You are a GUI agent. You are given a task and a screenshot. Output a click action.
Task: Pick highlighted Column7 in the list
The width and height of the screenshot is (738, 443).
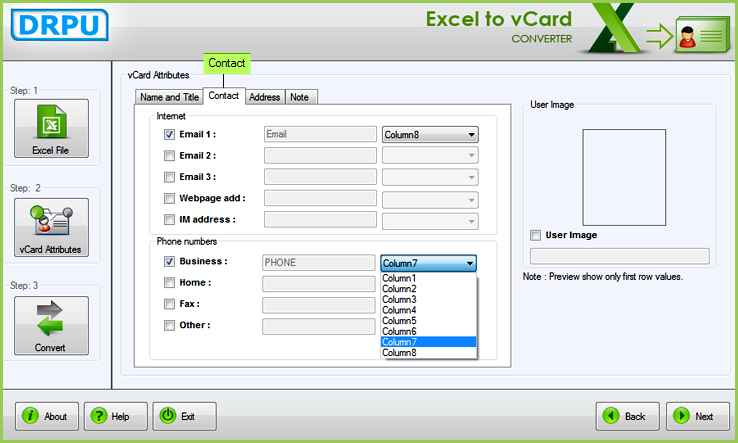coord(428,342)
